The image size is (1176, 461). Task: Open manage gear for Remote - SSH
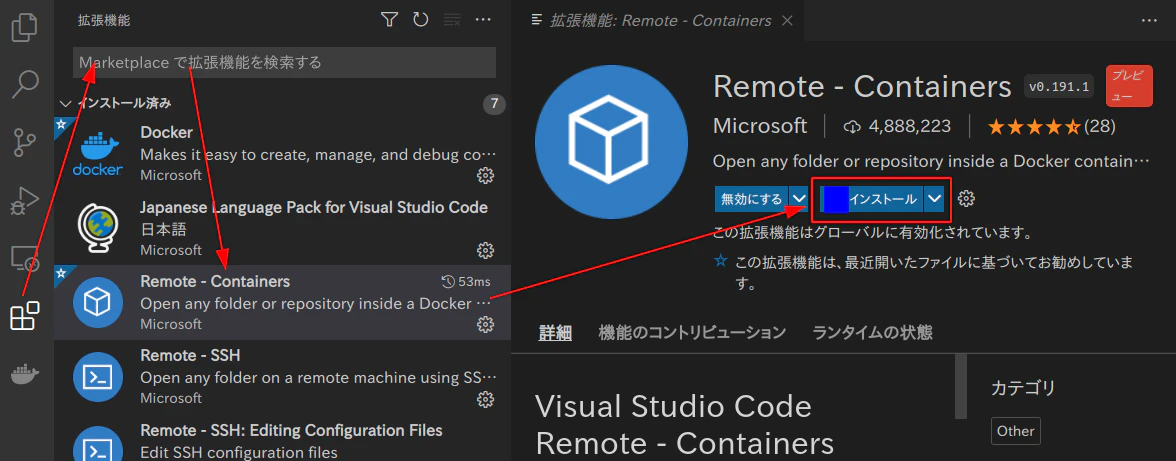tap(485, 398)
